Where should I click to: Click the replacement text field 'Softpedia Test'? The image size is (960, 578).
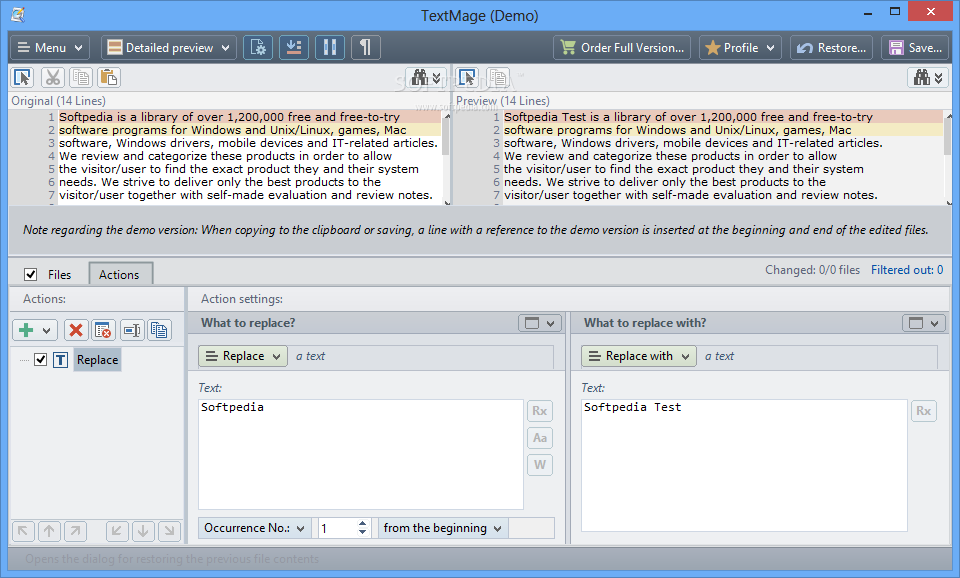click(744, 465)
